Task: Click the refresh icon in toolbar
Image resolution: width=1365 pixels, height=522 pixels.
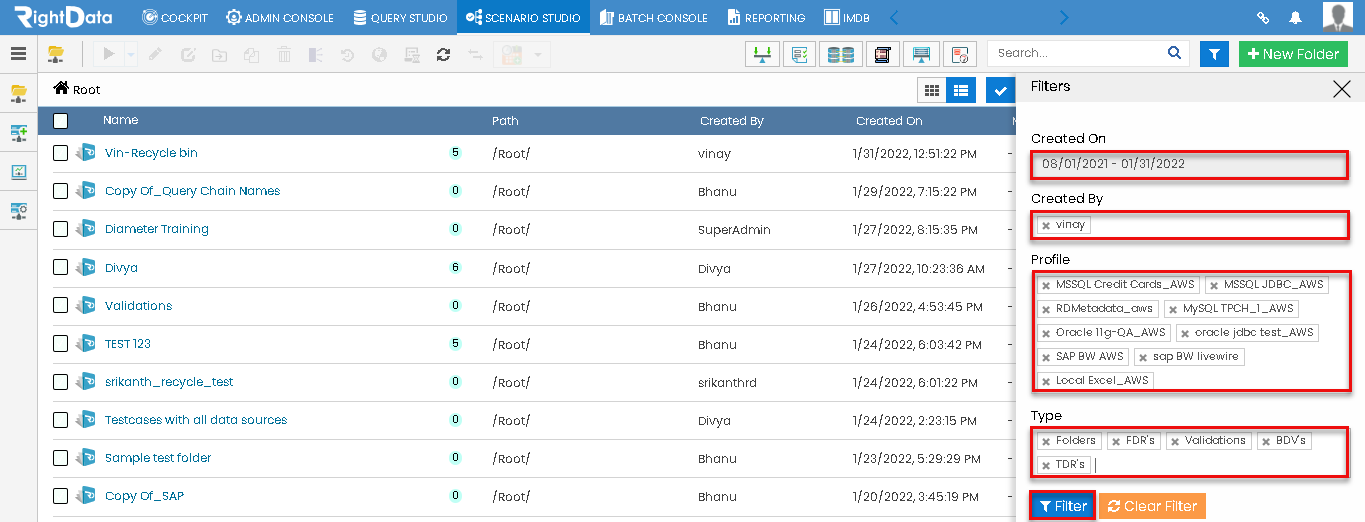Action: pyautogui.click(x=443, y=54)
